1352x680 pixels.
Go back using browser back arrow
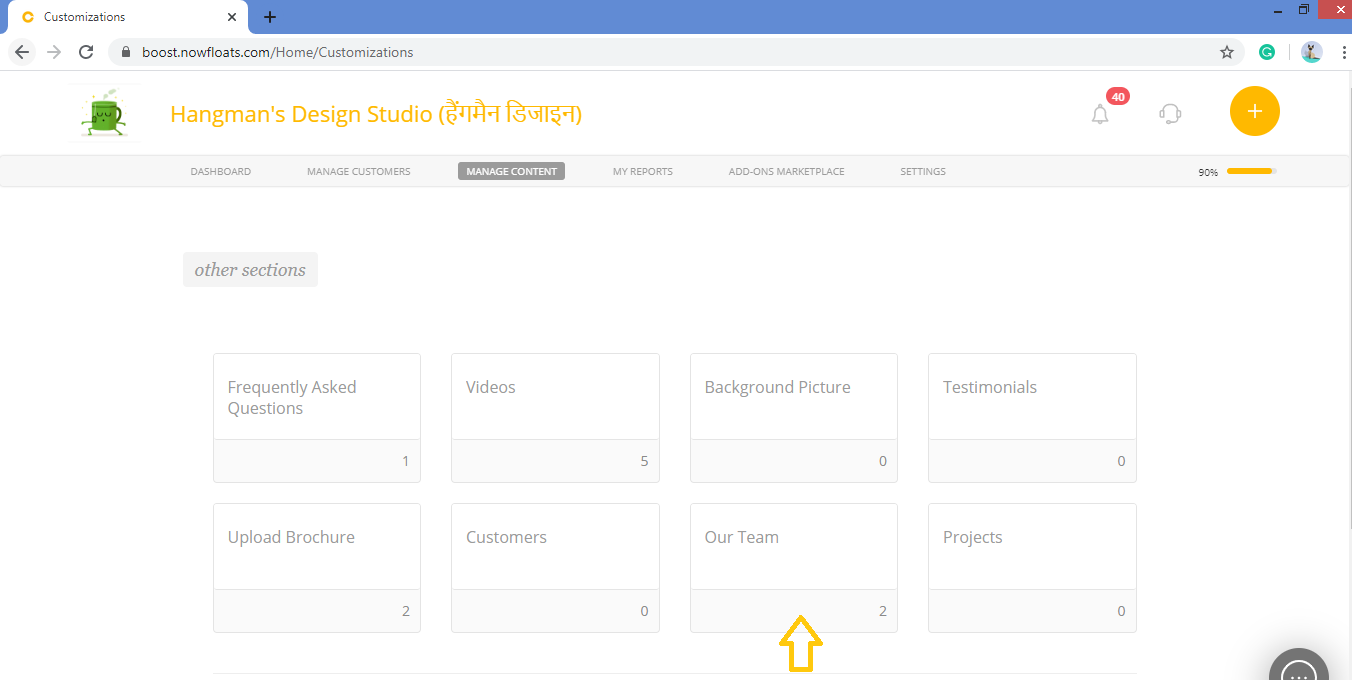[x=22, y=52]
